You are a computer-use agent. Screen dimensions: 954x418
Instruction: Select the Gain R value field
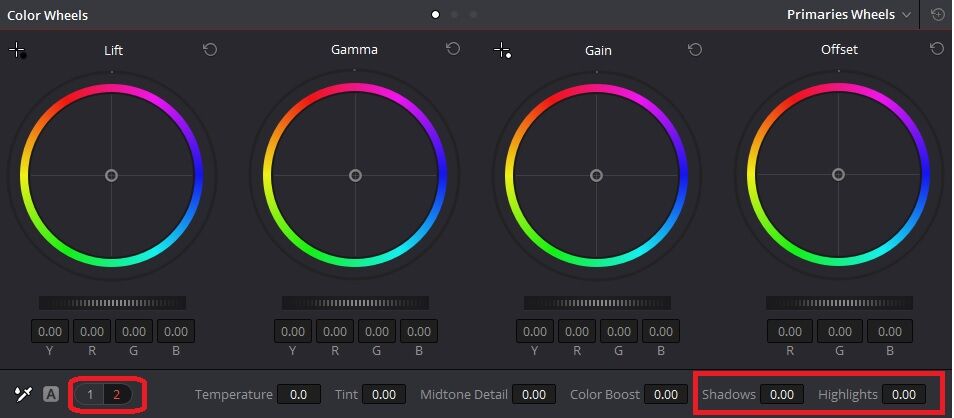click(x=577, y=332)
